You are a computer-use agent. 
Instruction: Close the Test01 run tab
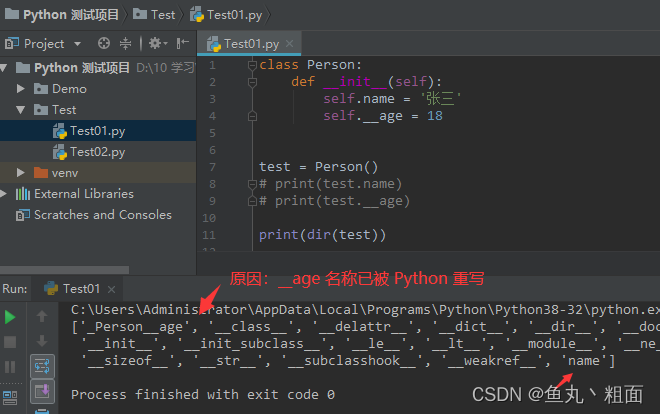pos(111,289)
